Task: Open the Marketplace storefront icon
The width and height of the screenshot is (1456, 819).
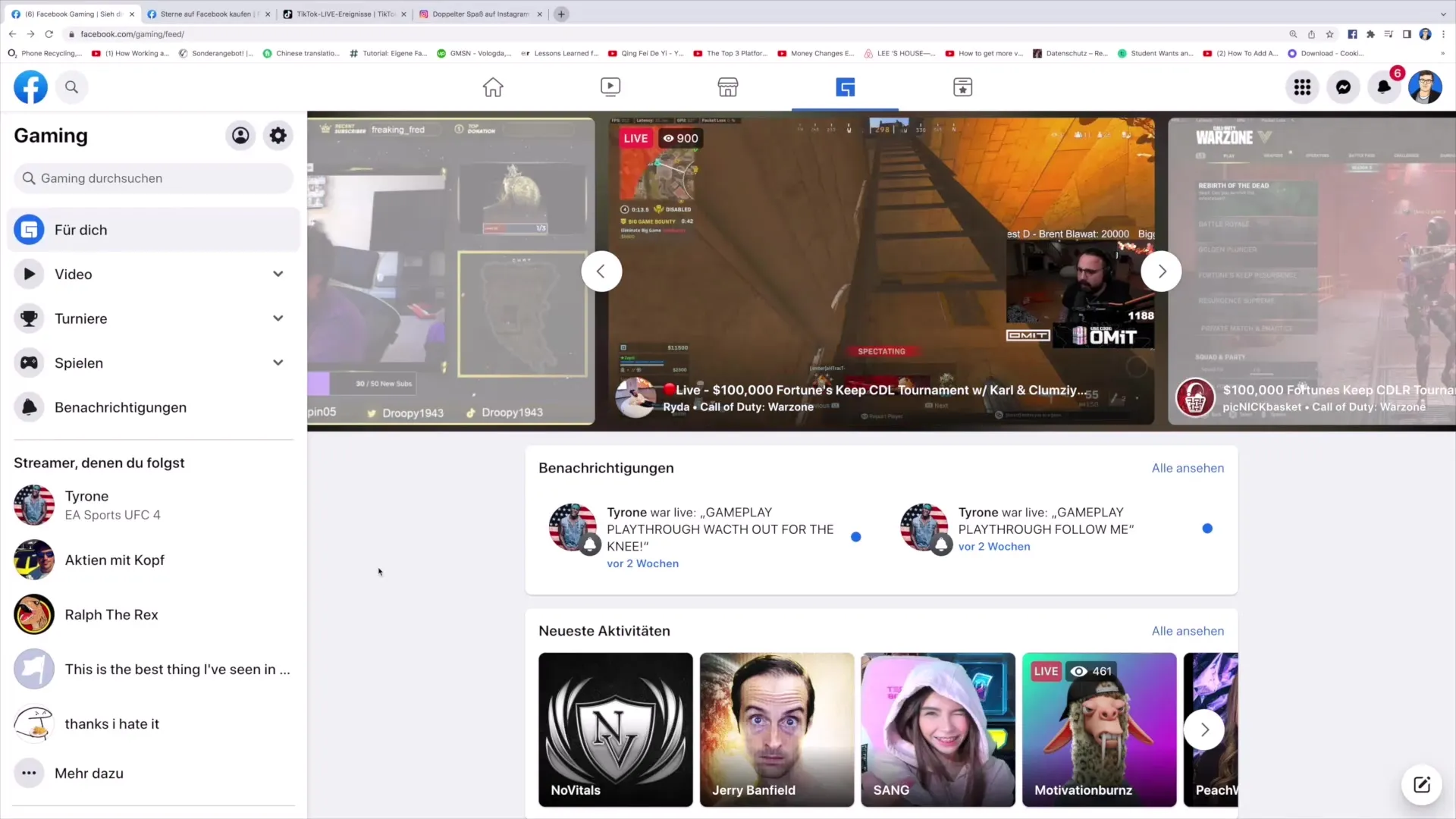Action: click(728, 87)
